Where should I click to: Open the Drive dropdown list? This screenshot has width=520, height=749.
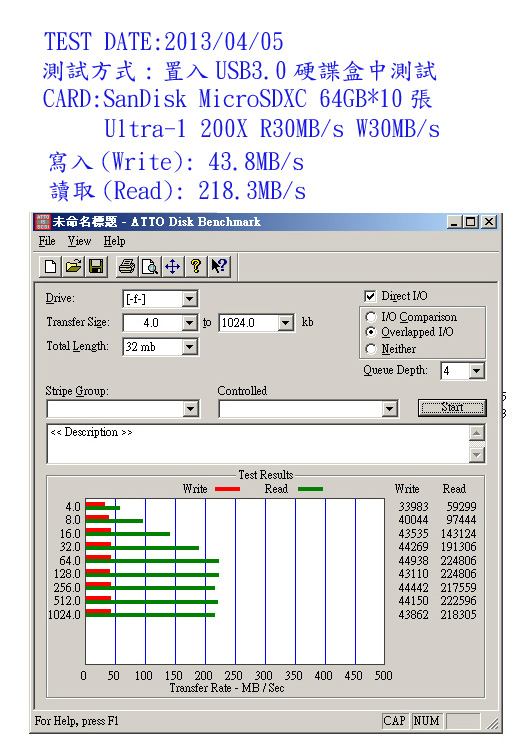point(190,299)
